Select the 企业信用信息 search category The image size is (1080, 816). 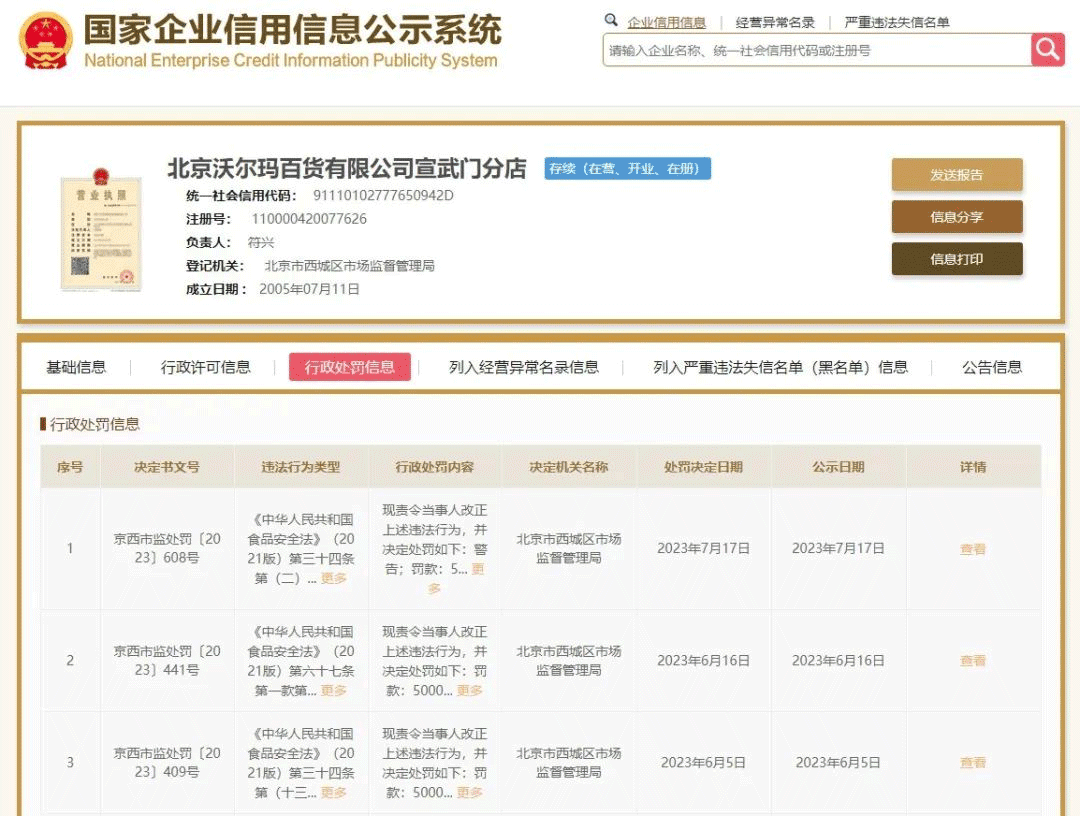pos(666,22)
